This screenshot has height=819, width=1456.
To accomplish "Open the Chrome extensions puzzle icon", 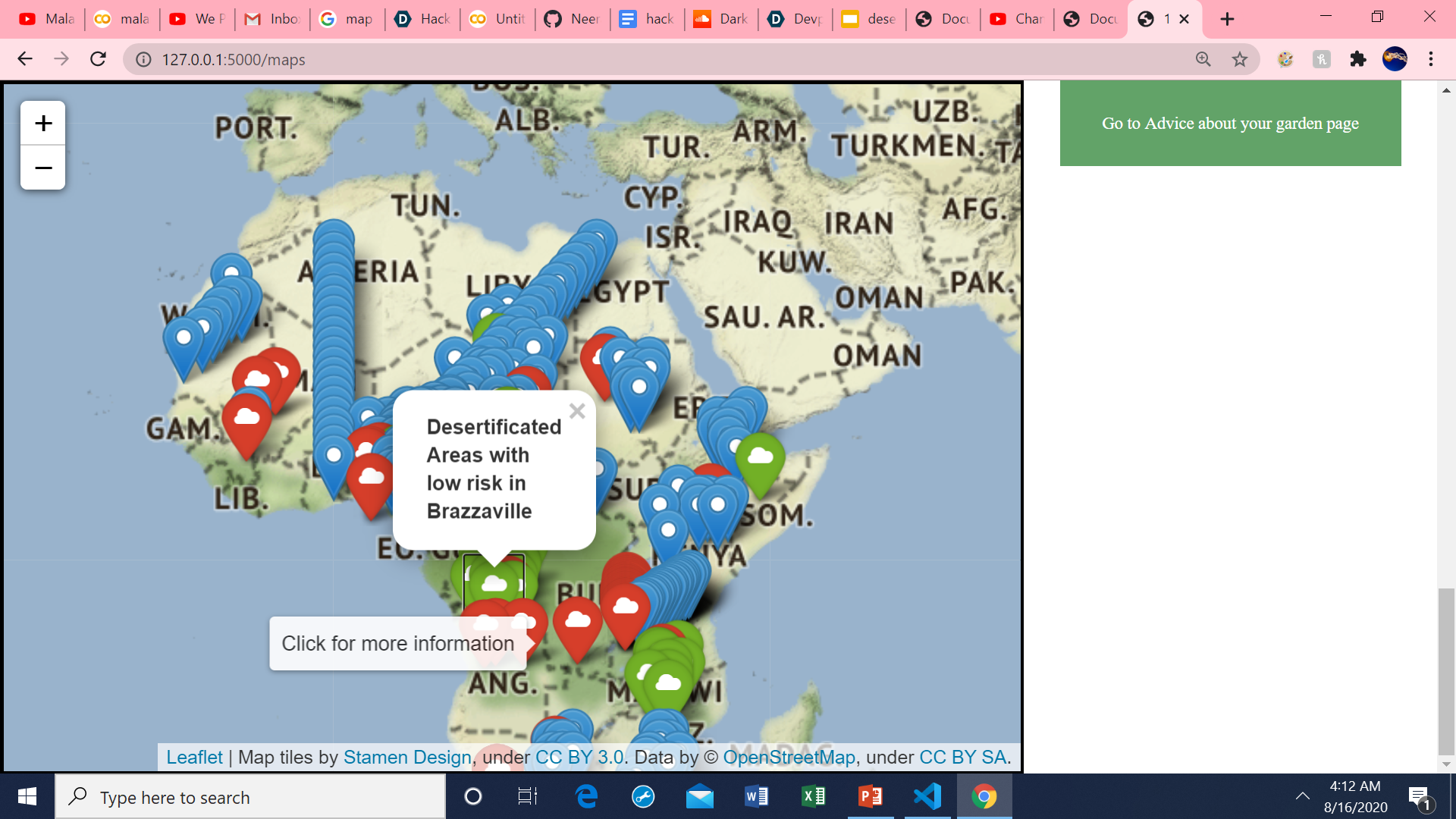I will point(1357,59).
